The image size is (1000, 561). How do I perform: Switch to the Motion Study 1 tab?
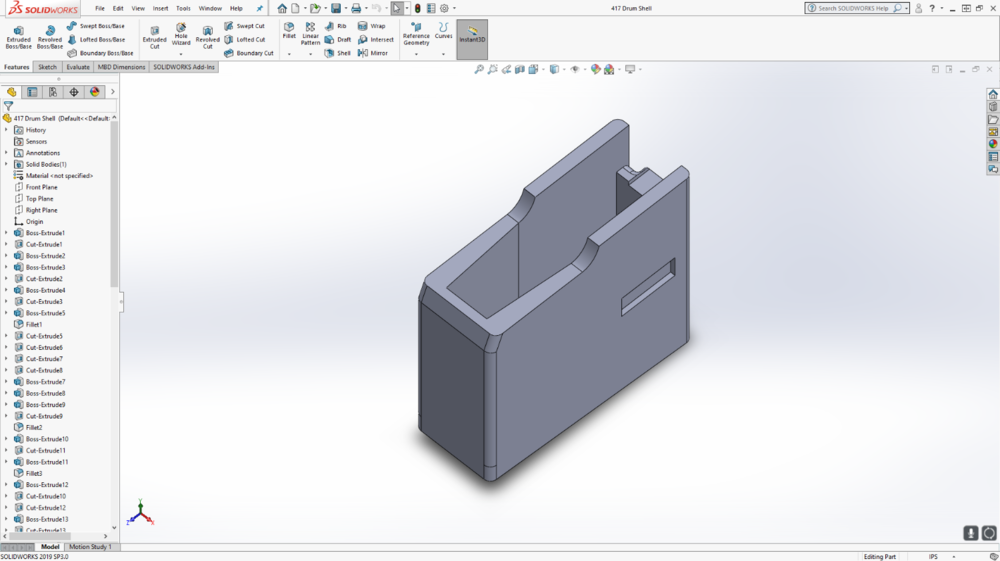click(90, 547)
